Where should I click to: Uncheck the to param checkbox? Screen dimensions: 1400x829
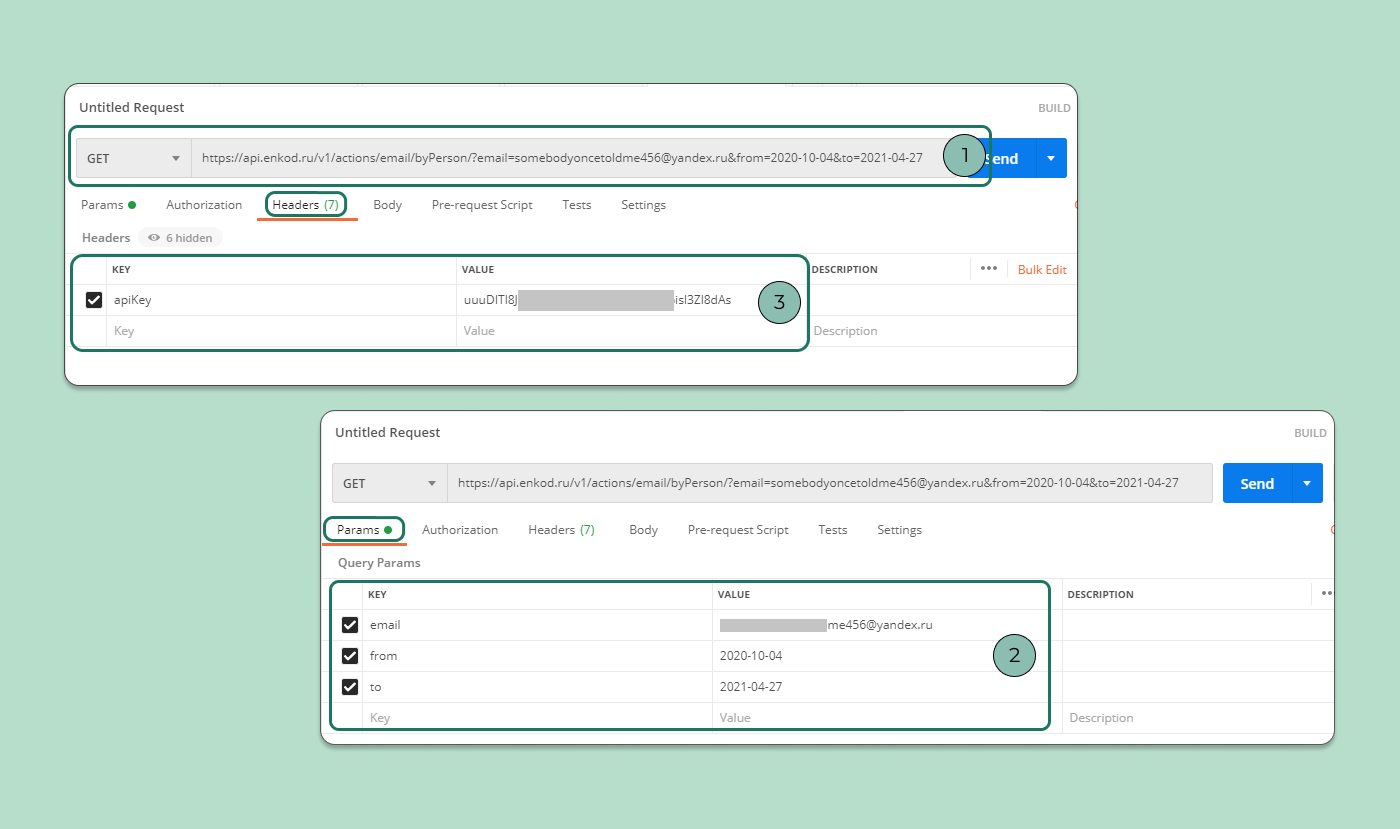coord(350,687)
